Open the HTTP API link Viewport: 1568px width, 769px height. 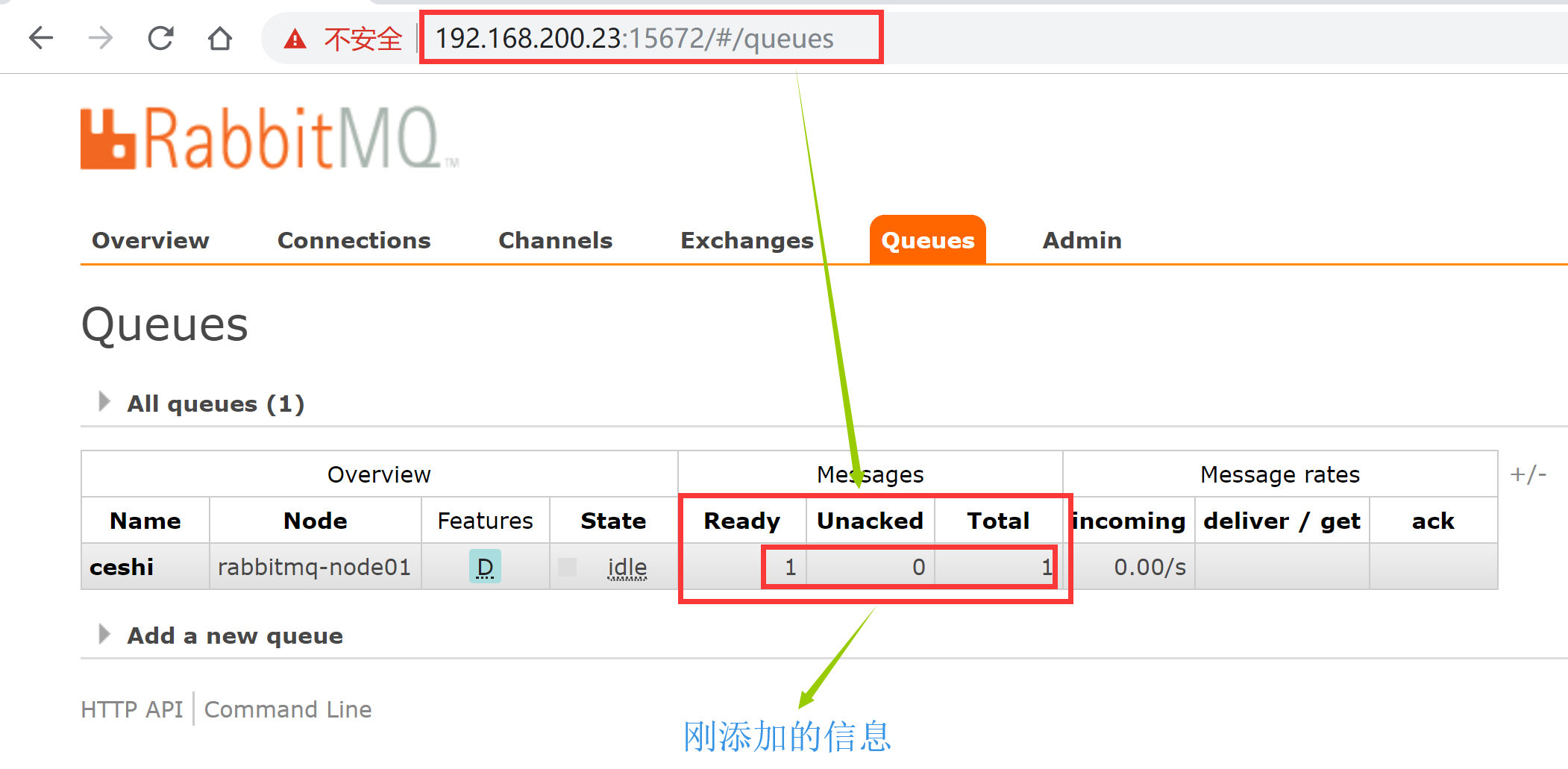[132, 709]
